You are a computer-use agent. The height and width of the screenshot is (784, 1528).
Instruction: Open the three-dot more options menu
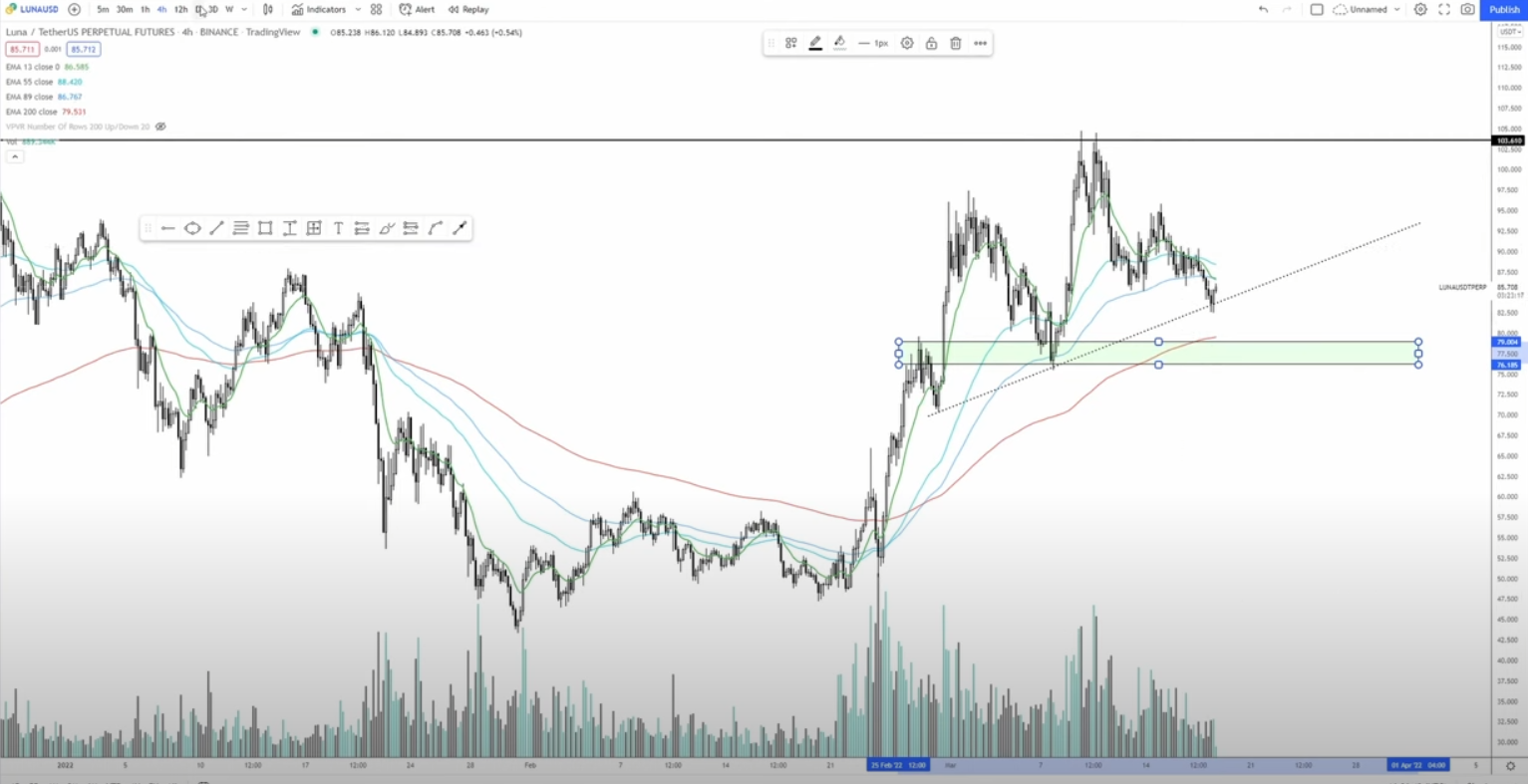[980, 43]
